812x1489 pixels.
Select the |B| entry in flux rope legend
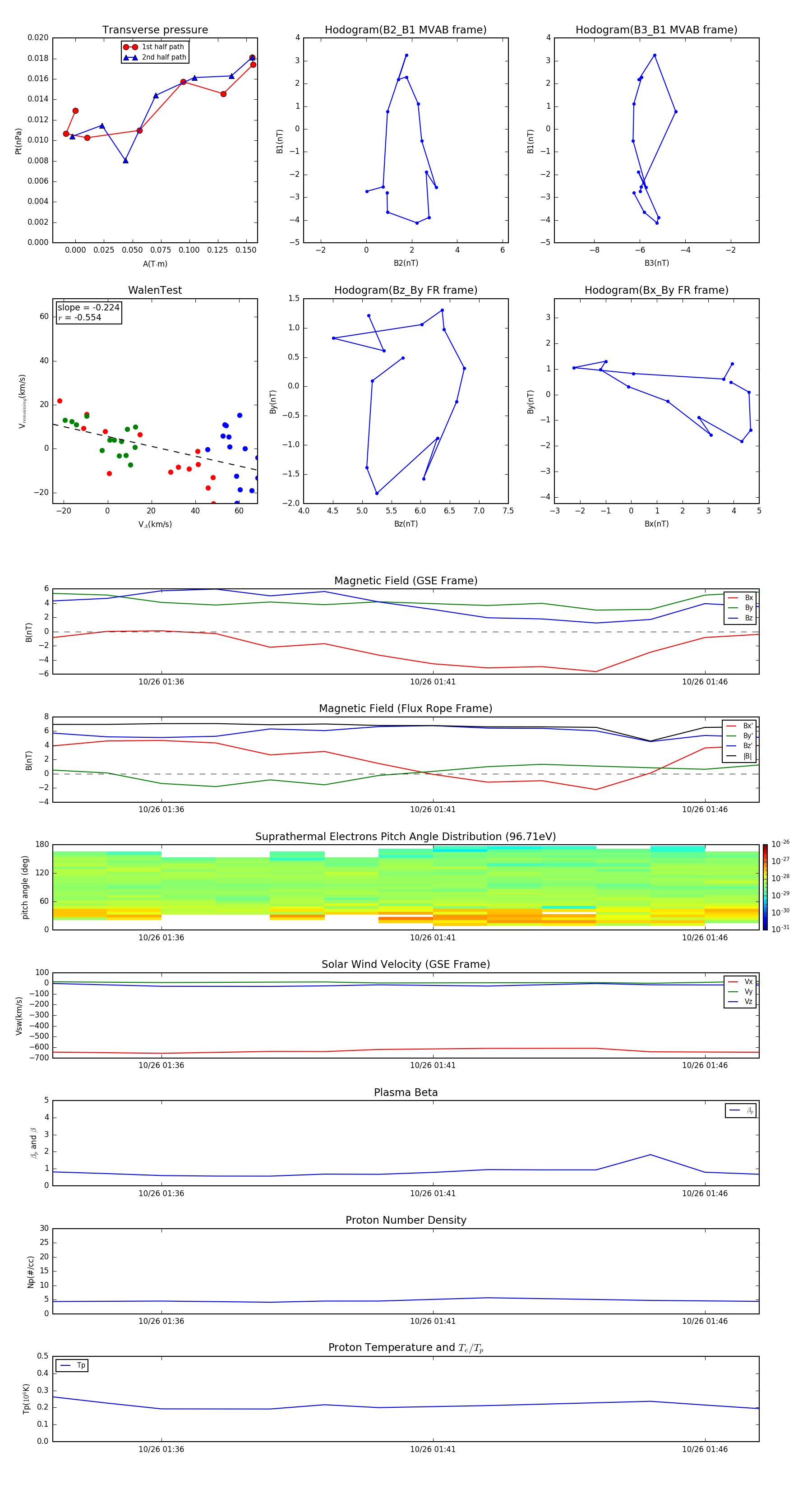click(x=740, y=756)
